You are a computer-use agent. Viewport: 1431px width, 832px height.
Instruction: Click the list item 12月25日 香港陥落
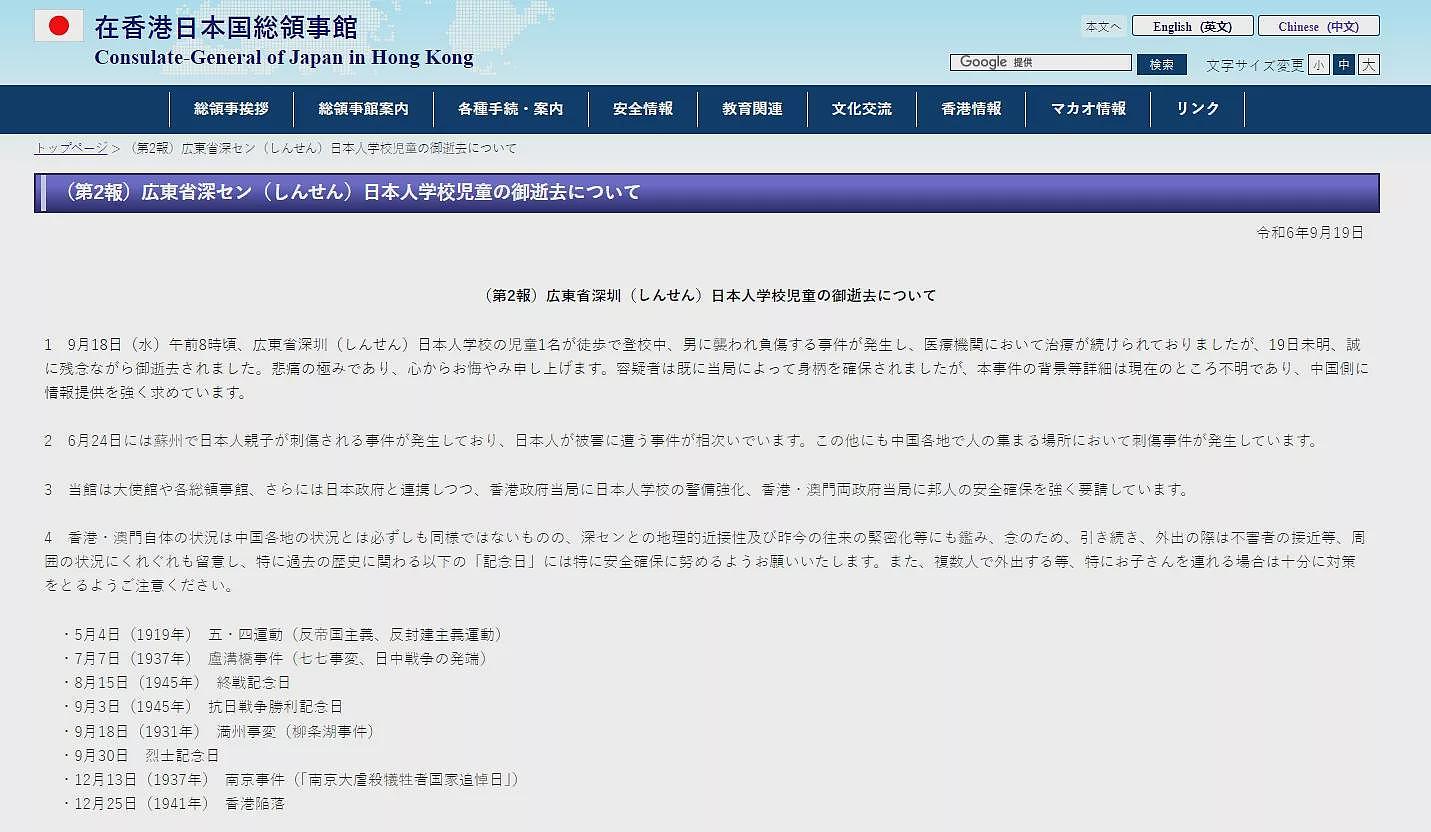[173, 803]
